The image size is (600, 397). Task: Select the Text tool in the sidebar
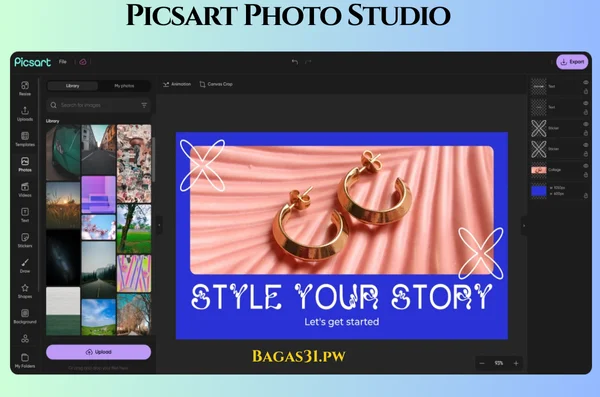coord(25,215)
